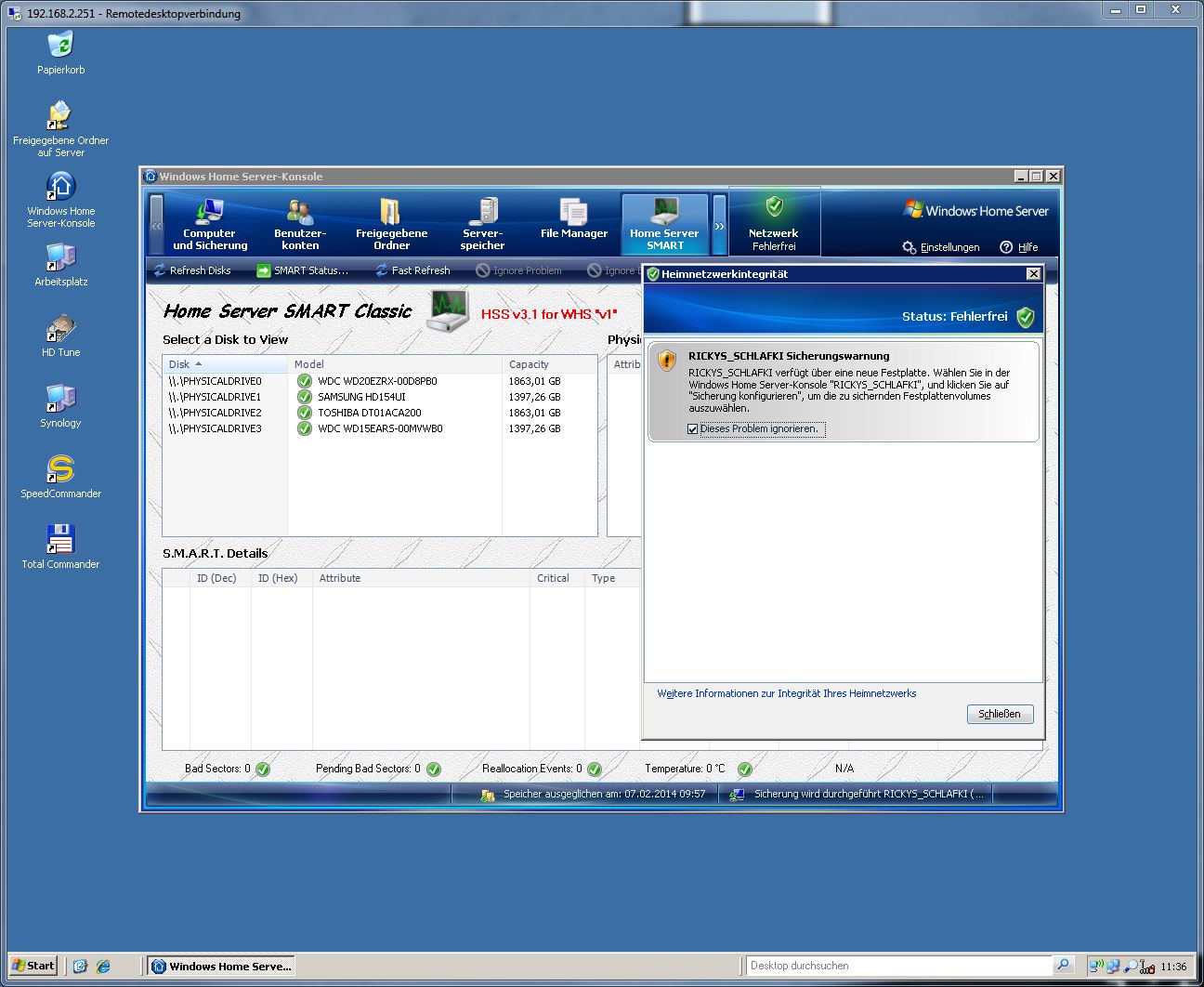The image size is (1204, 987).
Task: Click the ID (Hex) column header
Action: [281, 578]
